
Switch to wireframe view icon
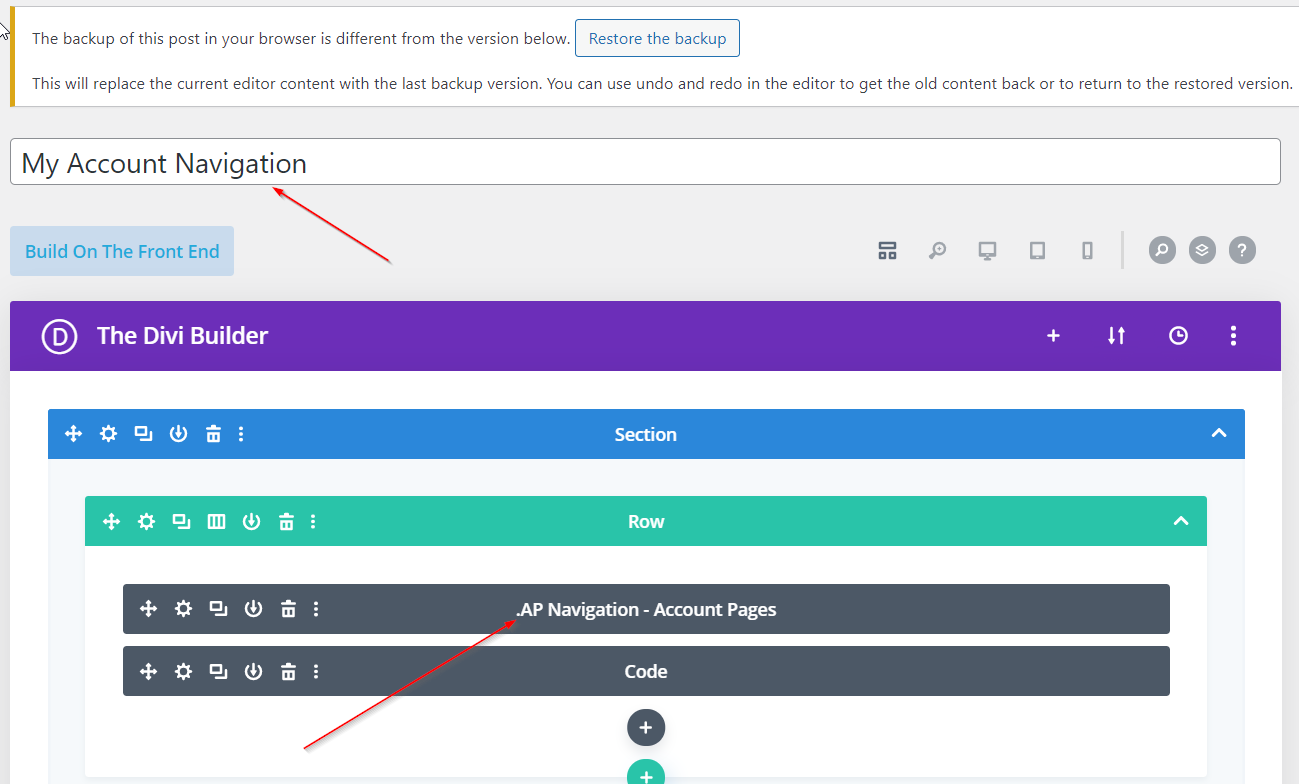(887, 251)
